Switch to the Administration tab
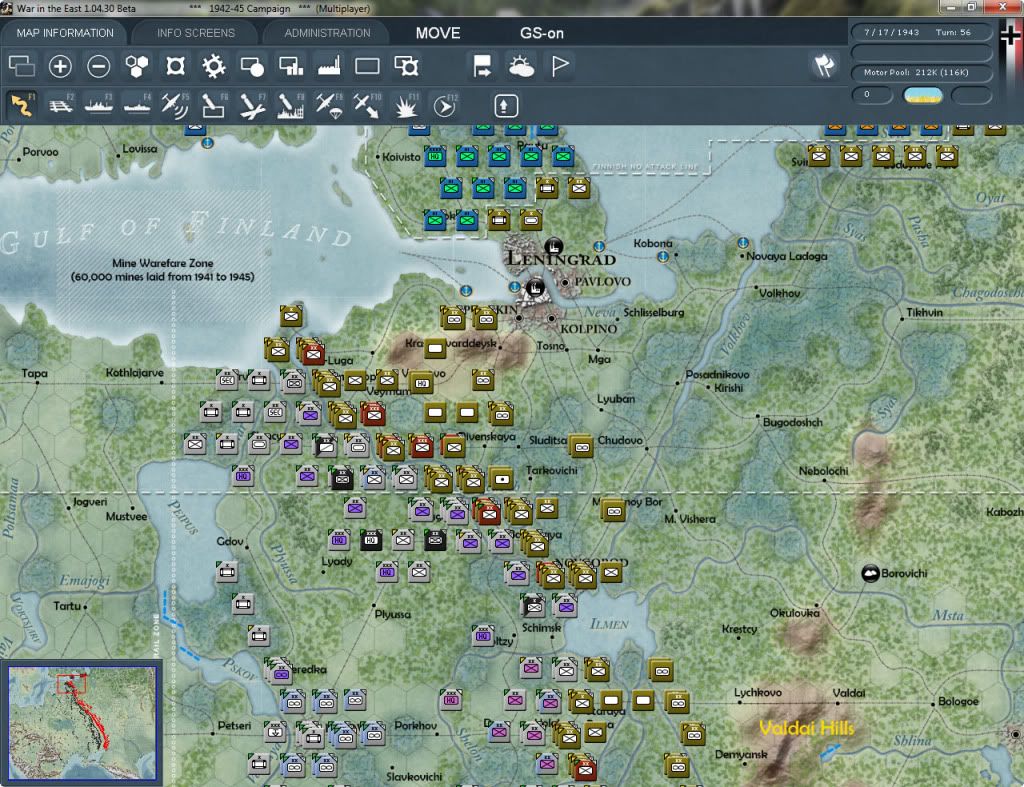Viewport: 1024px width, 787px height. [x=327, y=33]
